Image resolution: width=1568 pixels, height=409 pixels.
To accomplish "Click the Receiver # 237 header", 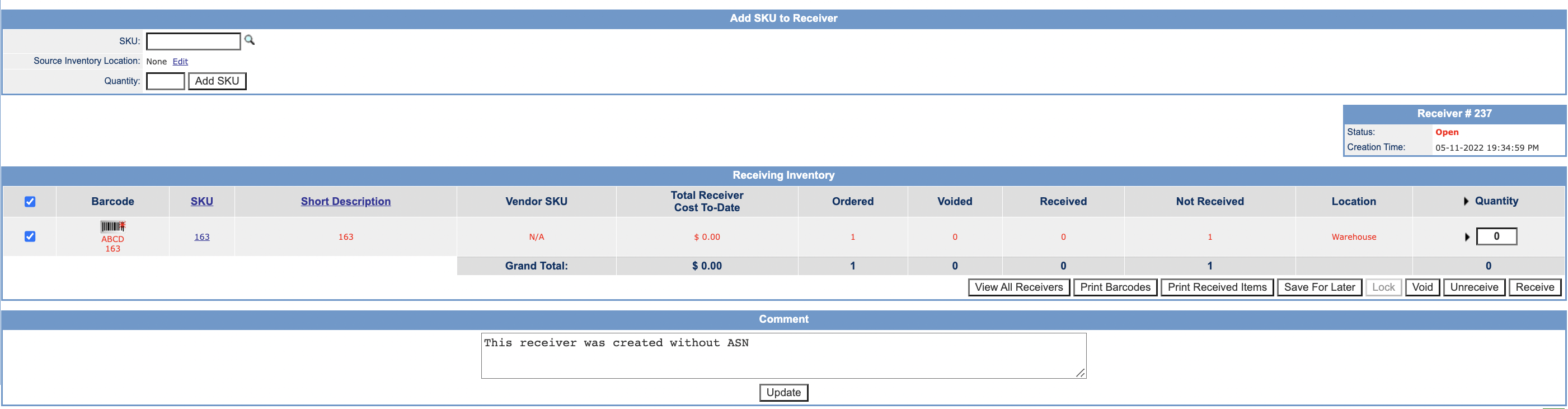I will [1454, 113].
